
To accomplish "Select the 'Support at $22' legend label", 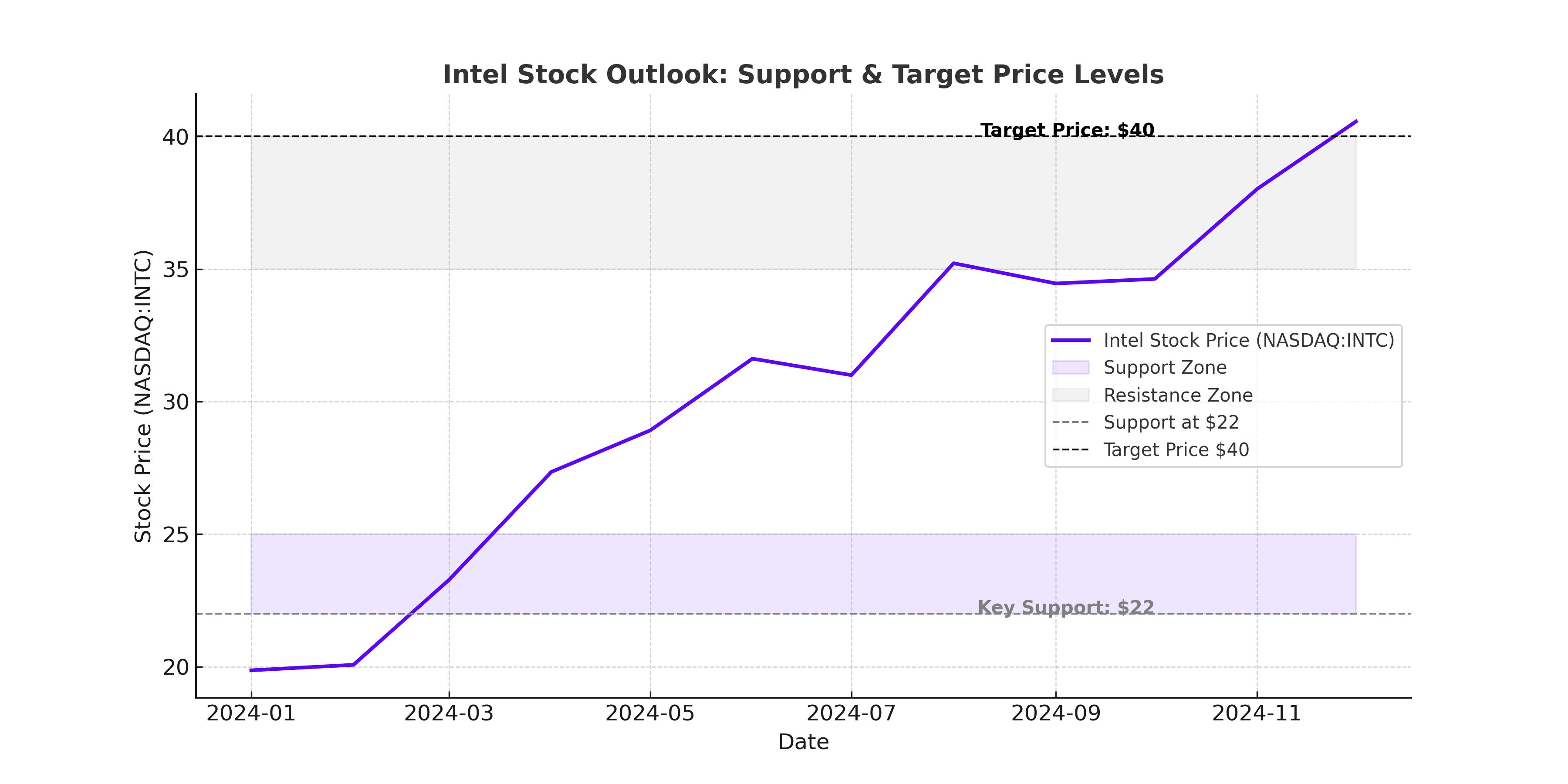I will [x=1171, y=422].
